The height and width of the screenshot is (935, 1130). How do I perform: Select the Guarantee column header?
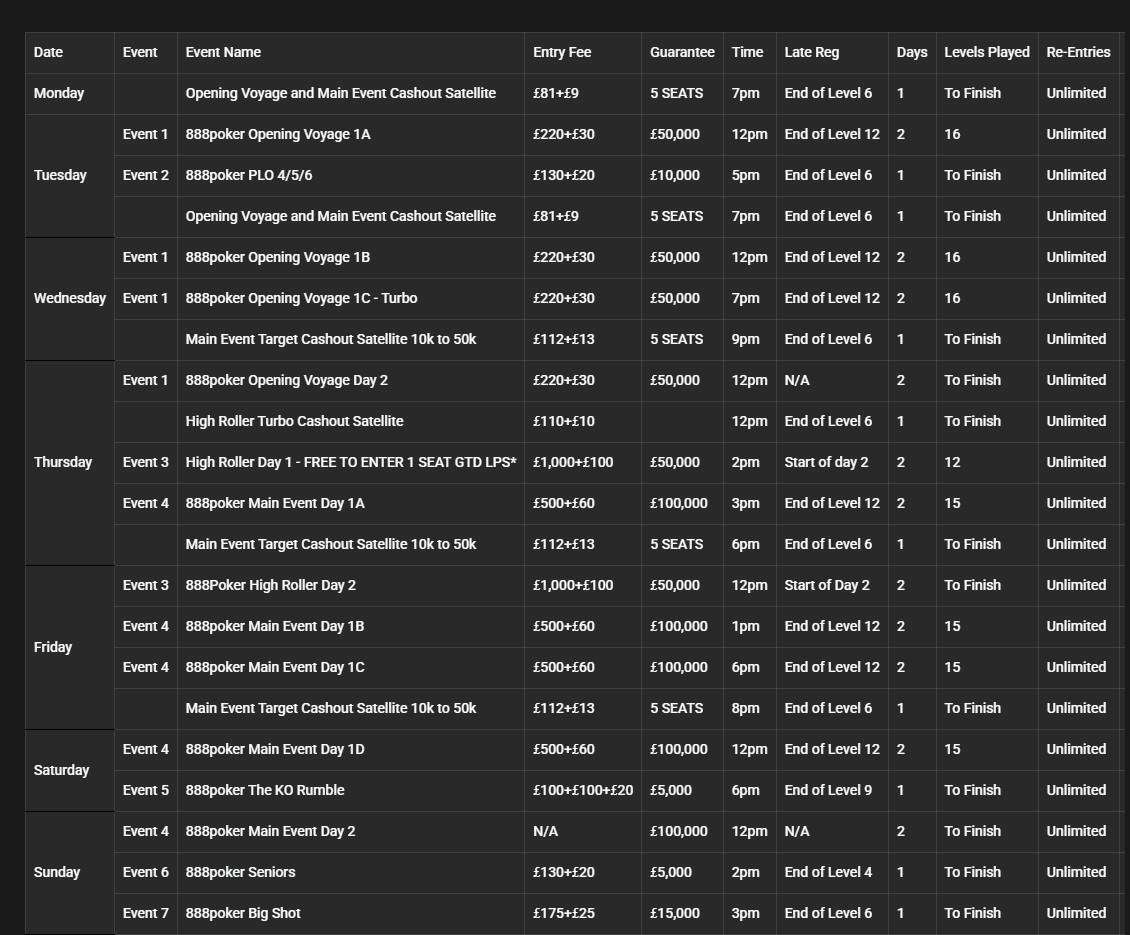tap(682, 52)
